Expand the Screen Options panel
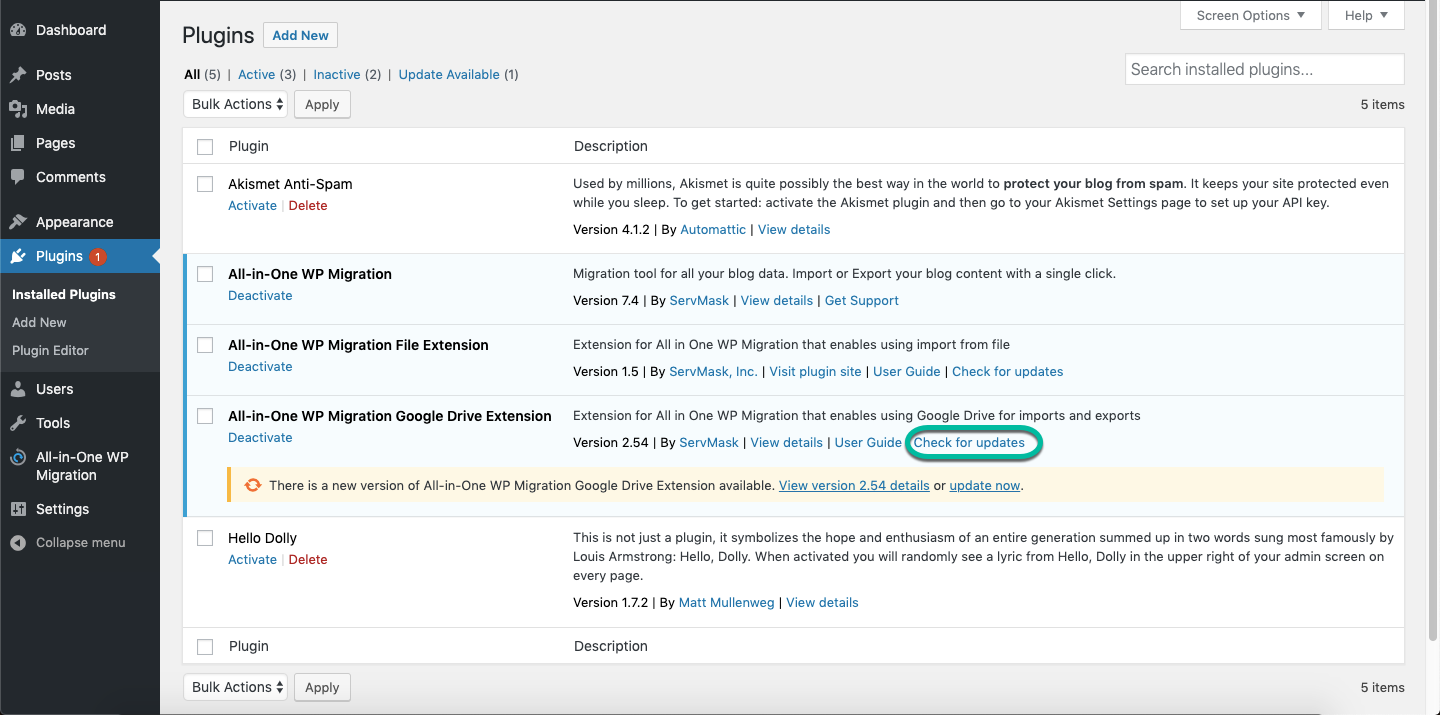Screen dimensions: 1440x715 (x=1250, y=15)
